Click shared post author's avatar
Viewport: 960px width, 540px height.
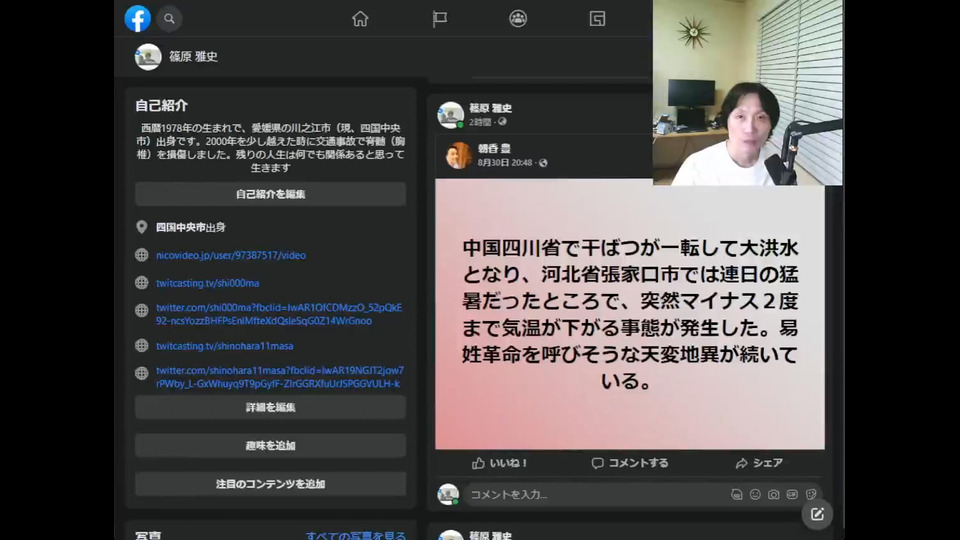pos(459,155)
